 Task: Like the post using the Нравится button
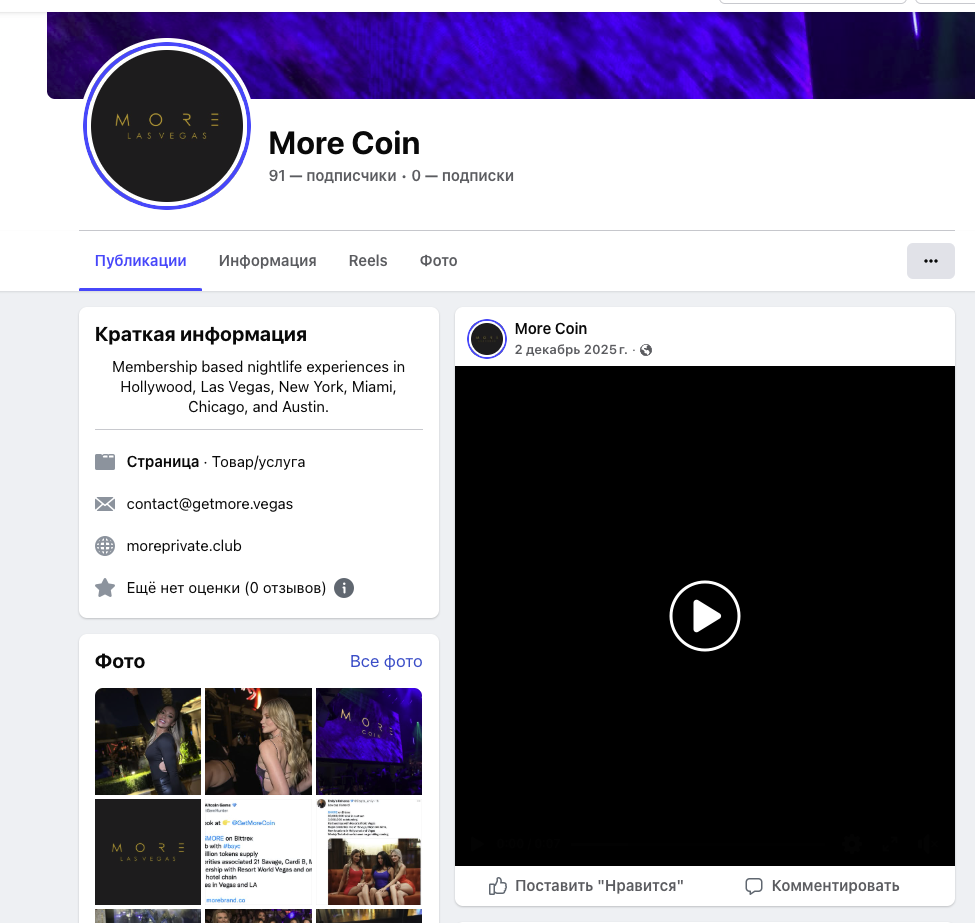588,885
